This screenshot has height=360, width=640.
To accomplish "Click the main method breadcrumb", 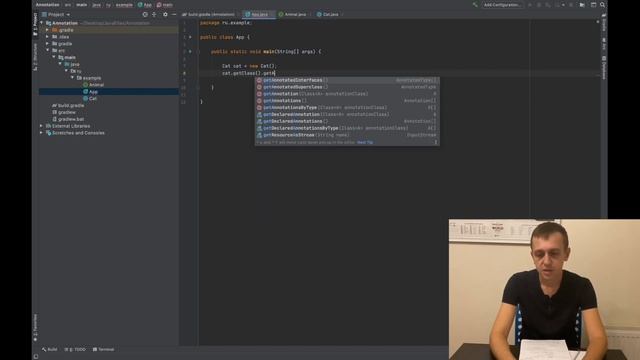I will (x=165, y=5).
